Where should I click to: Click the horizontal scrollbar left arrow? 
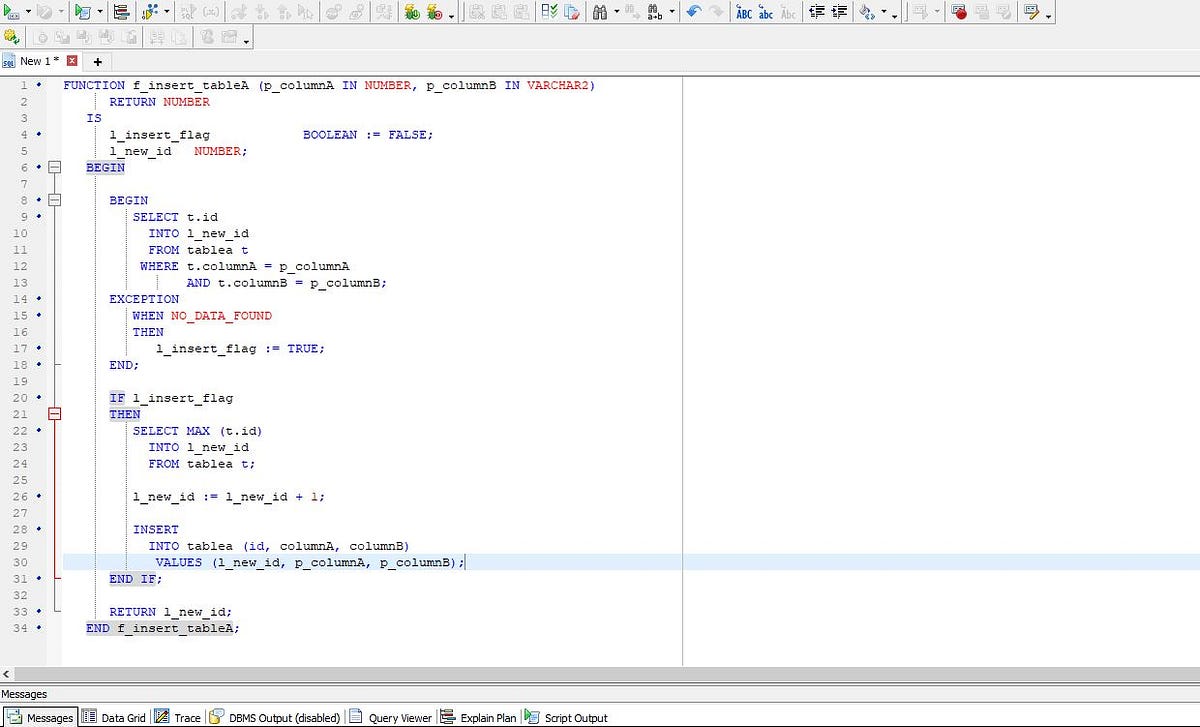pos(6,675)
